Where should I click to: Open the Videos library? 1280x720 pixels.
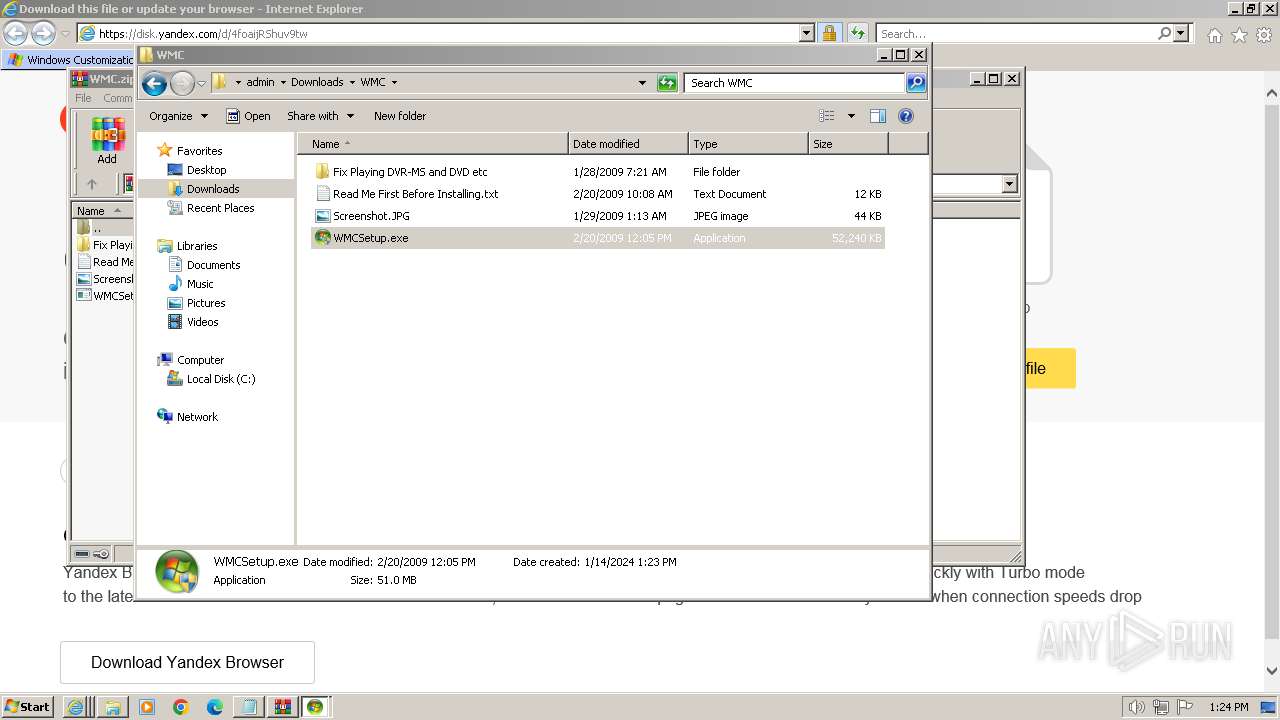click(202, 322)
